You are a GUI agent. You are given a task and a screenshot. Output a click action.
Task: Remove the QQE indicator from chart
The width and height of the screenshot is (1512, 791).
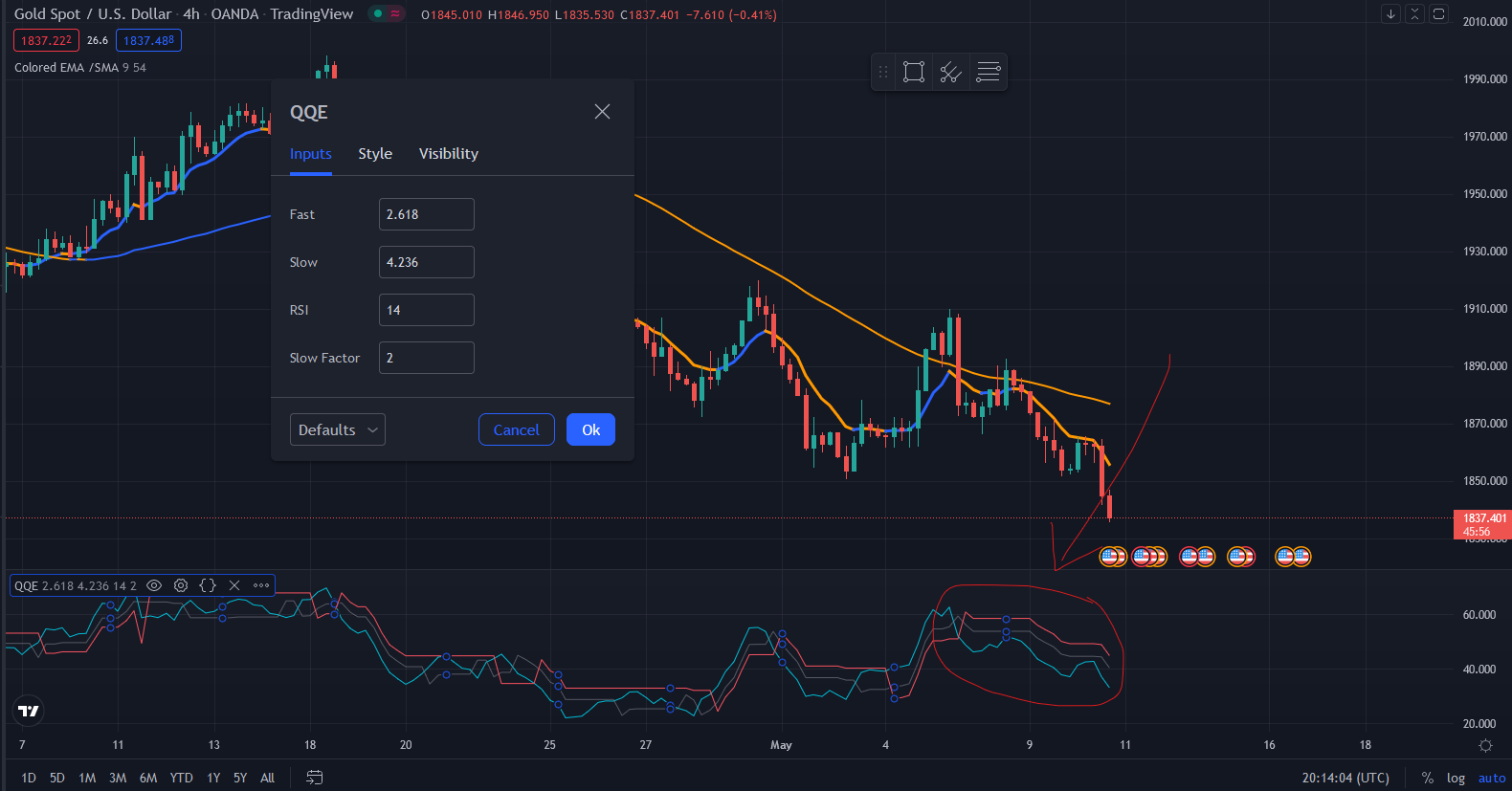pos(234,585)
